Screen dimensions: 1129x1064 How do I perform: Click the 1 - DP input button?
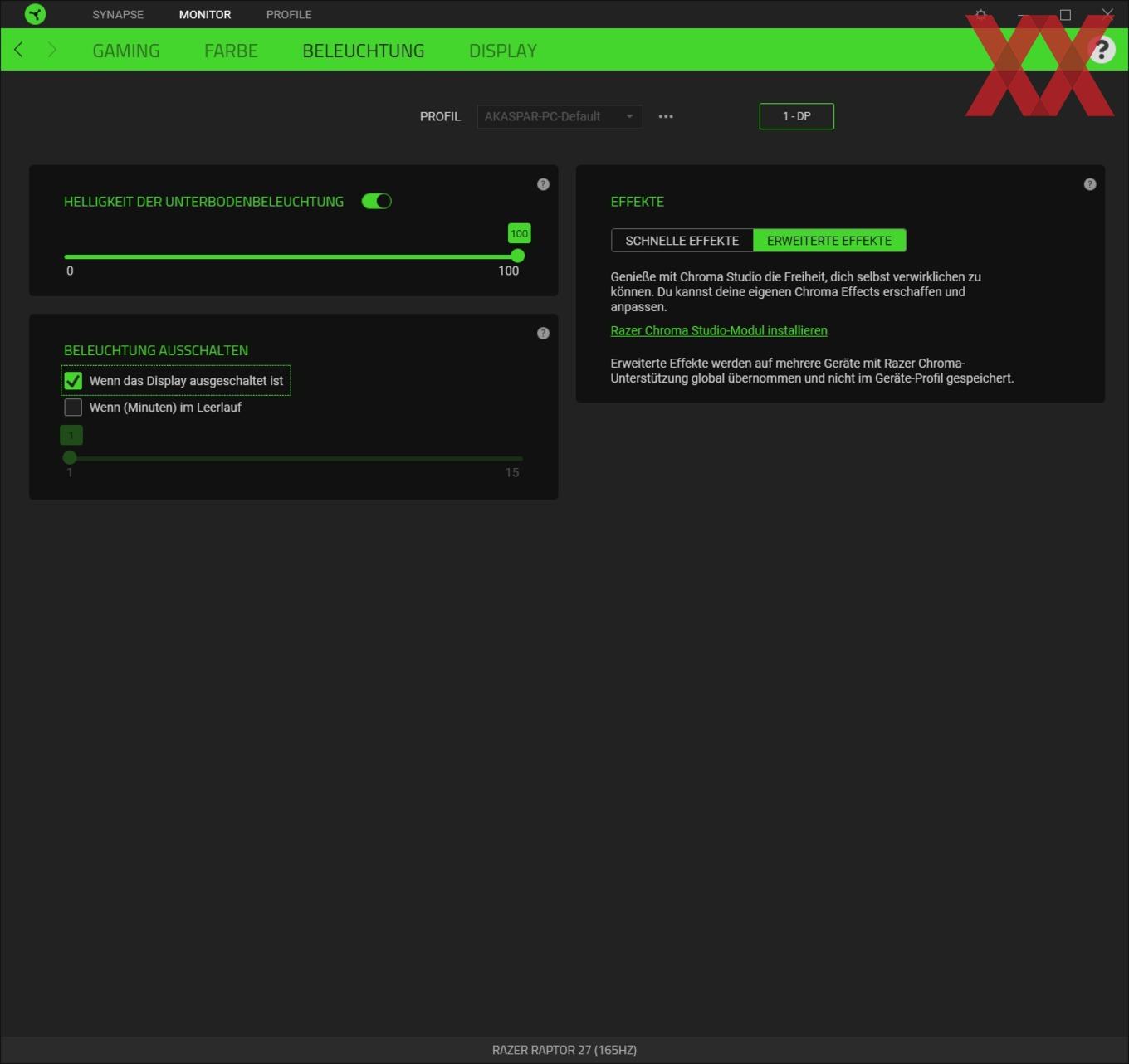click(797, 116)
